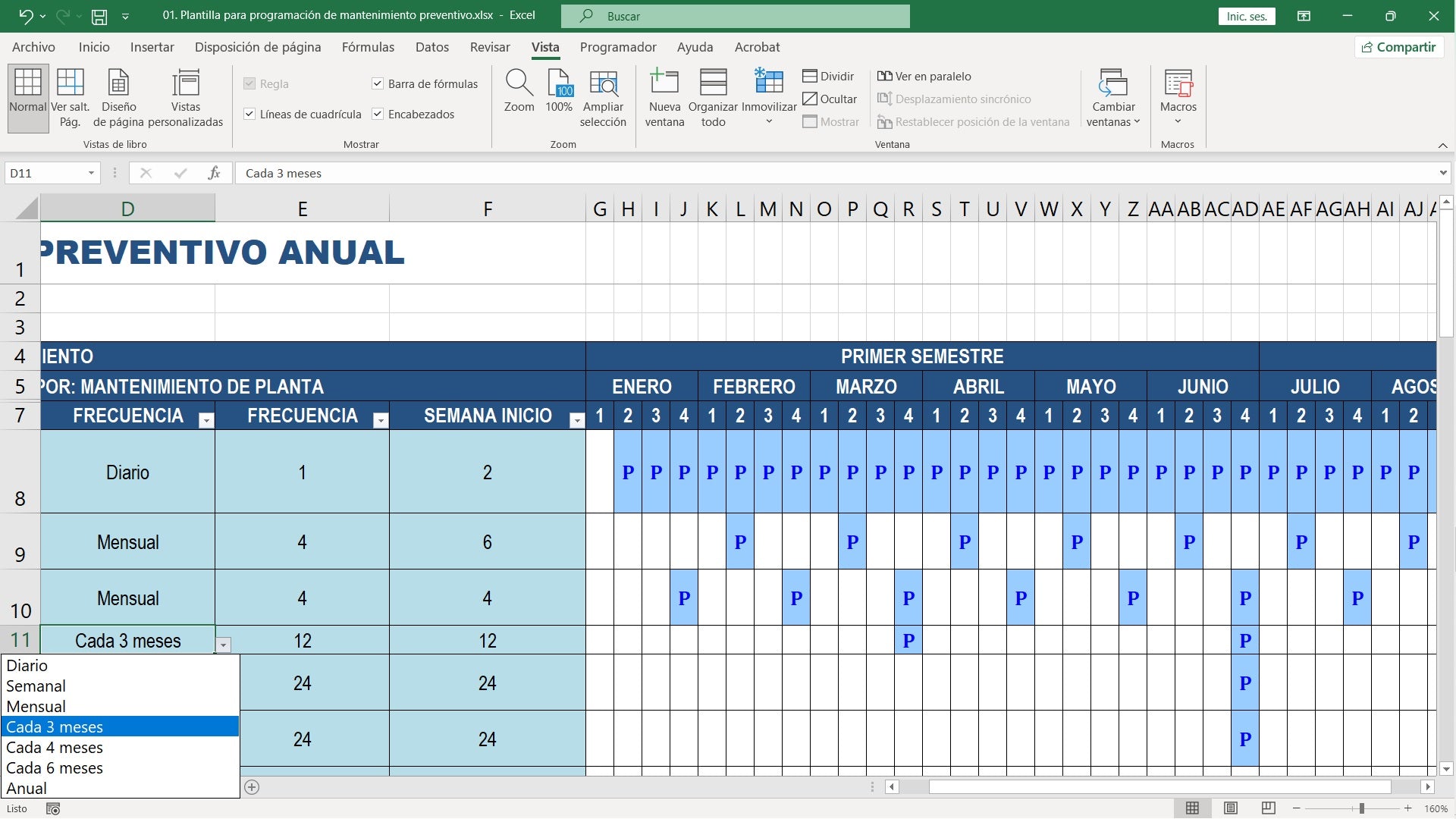Click zoom in plus button
This screenshot has height=819, width=1456.
point(1408,808)
